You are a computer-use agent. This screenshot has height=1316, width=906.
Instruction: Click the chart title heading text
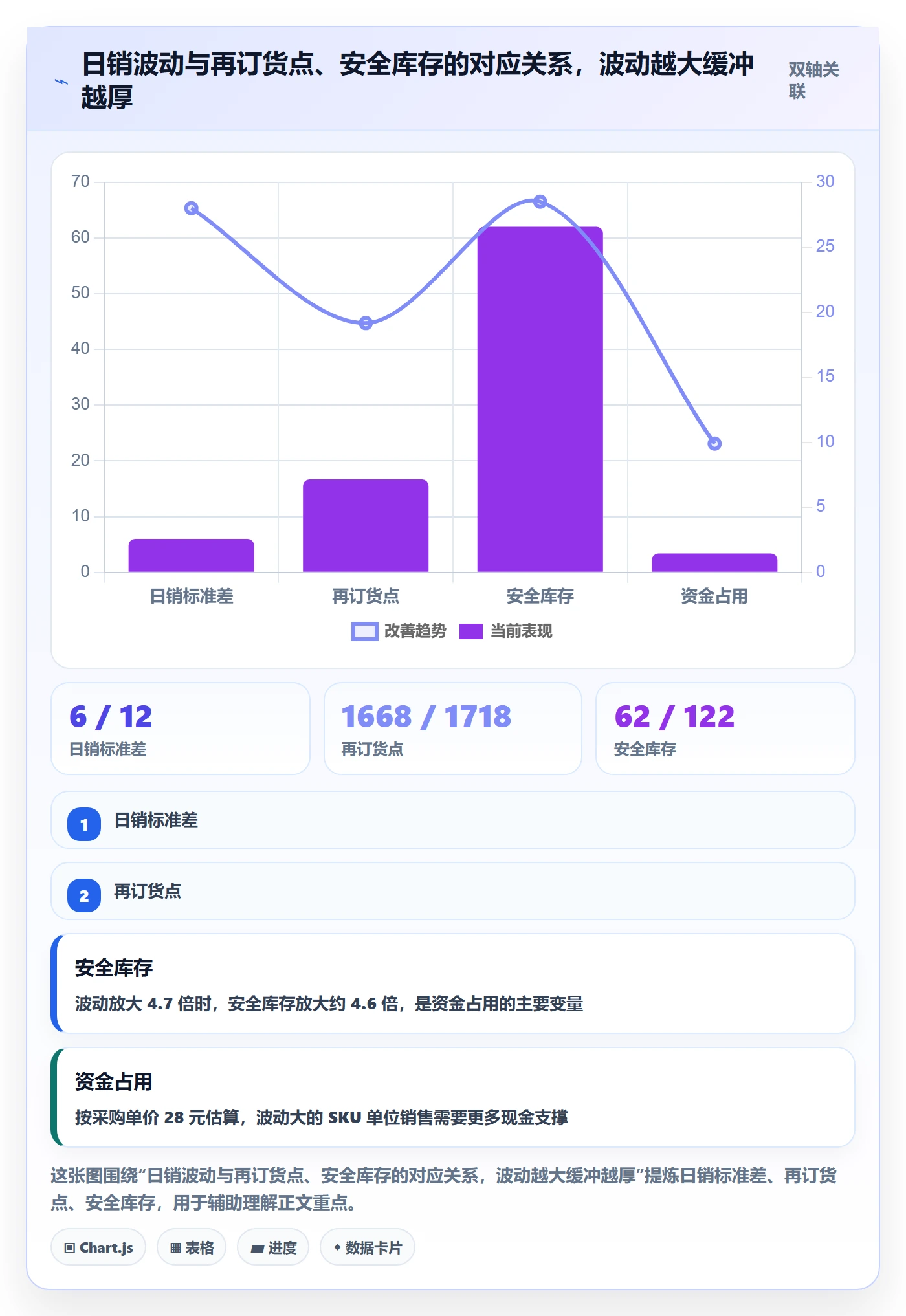pyautogui.click(x=417, y=80)
